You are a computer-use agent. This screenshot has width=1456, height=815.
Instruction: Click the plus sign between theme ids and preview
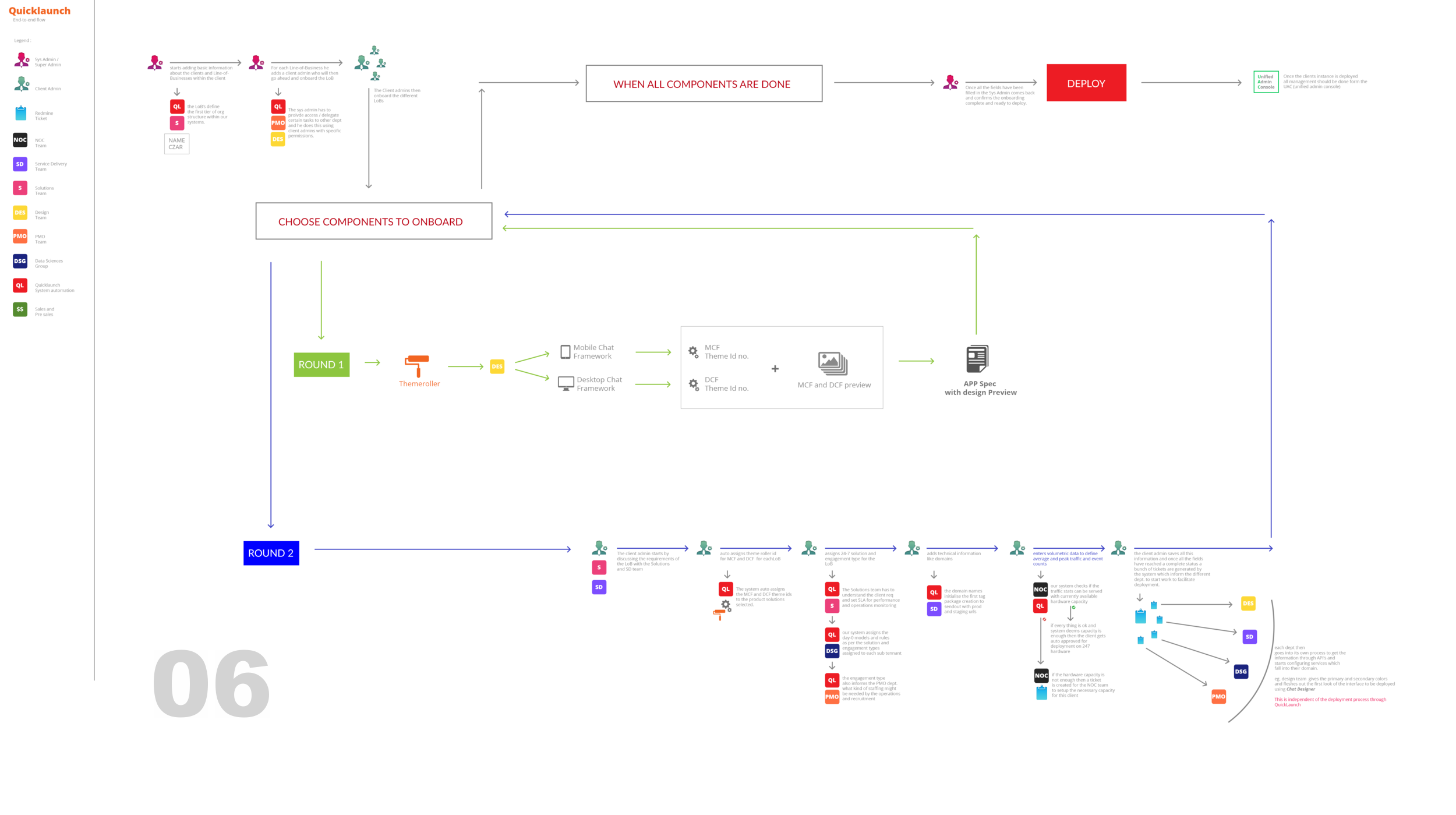coord(775,369)
